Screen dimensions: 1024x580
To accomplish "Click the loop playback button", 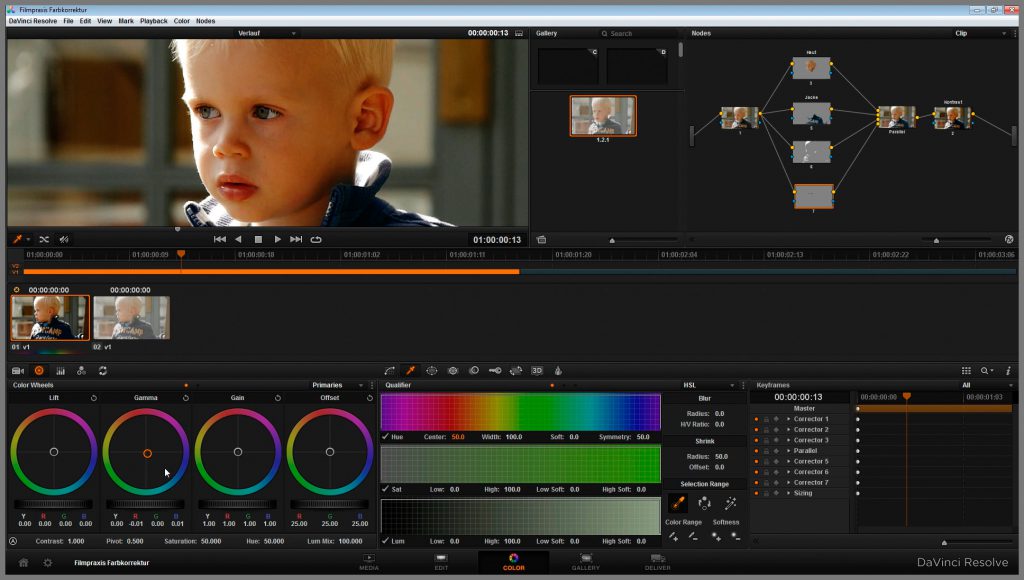I will coord(317,239).
